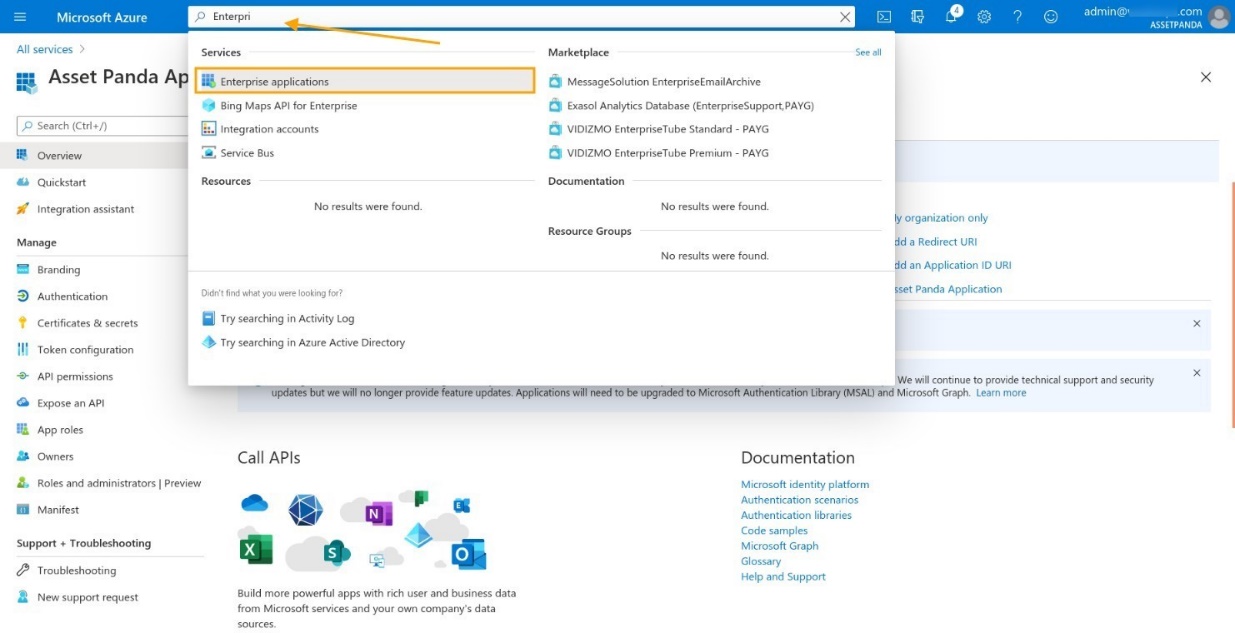This screenshot has width=1235, height=633.
Task: Dismiss the upper info banner
Action: [x=1197, y=324]
